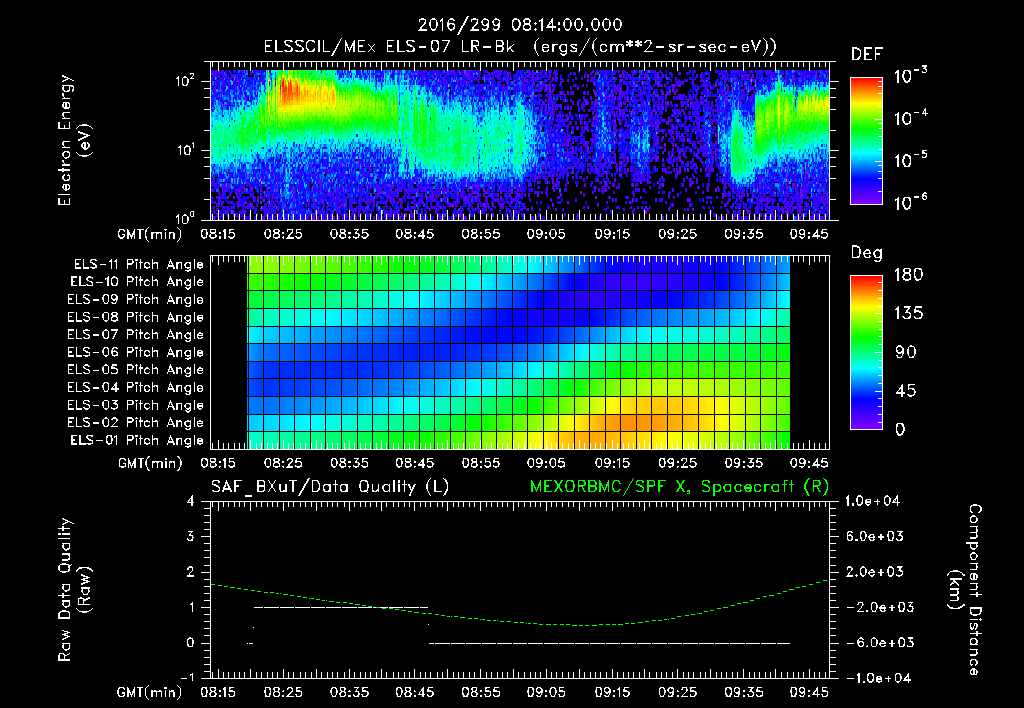
Task: Click the ELS-07 Pitch Angle row label
Action: (135, 334)
